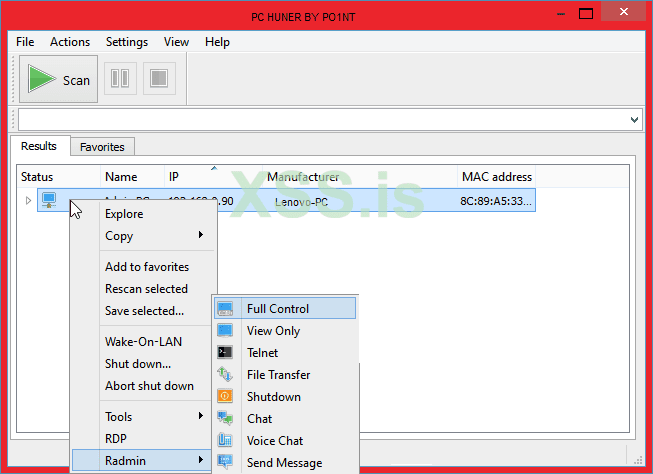Choose Explore from the context menu
The width and height of the screenshot is (653, 474).
[x=144, y=214]
